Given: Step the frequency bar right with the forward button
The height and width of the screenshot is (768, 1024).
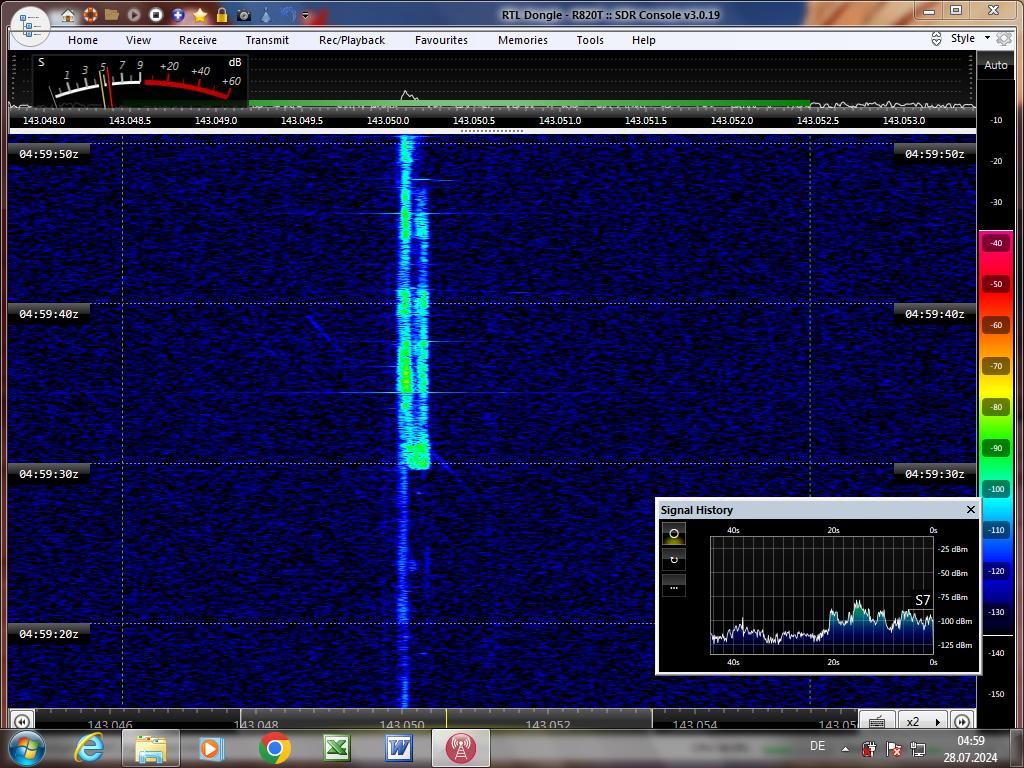Looking at the screenshot, I should click(962, 722).
